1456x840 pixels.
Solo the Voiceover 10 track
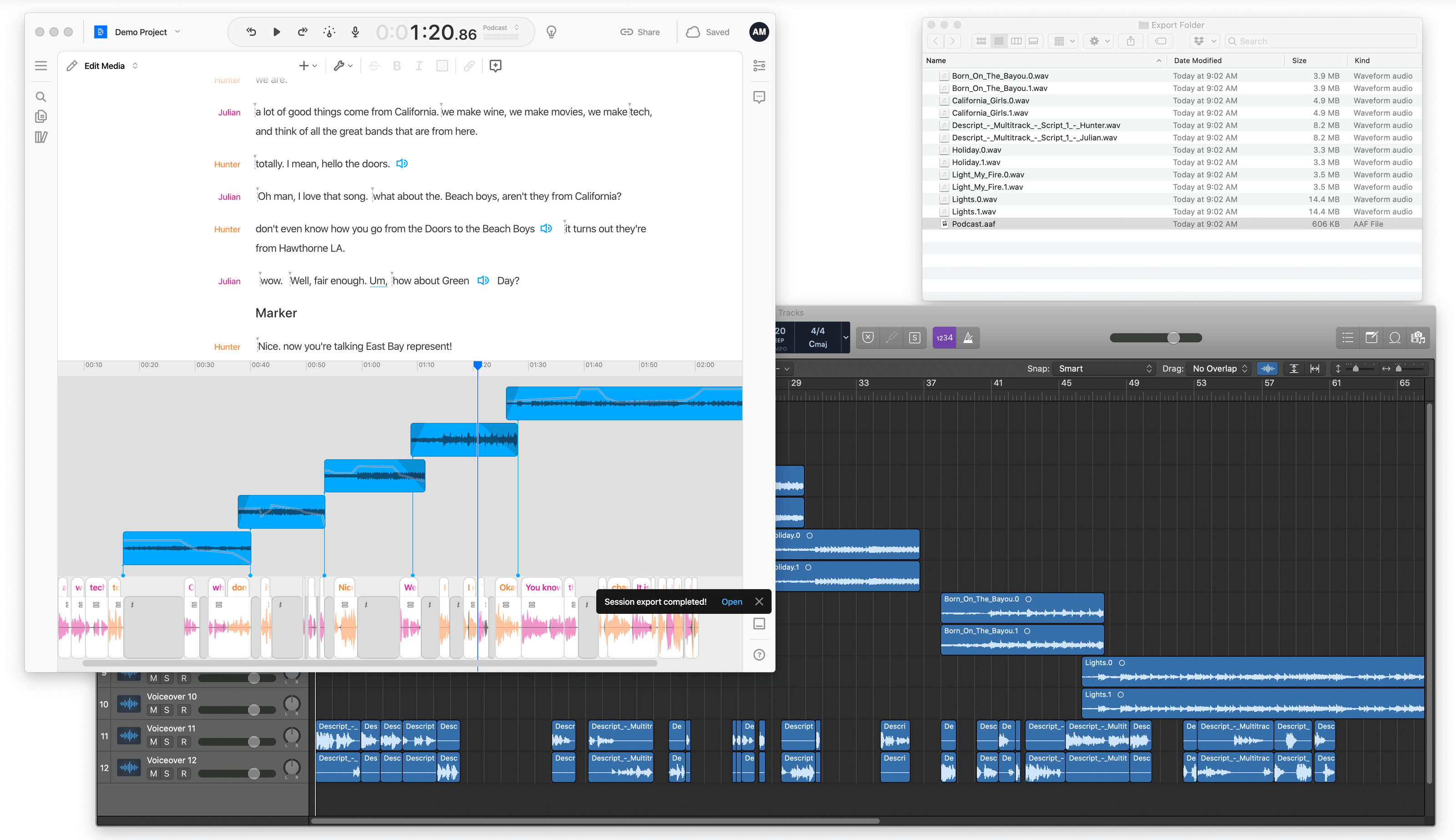[x=168, y=709]
